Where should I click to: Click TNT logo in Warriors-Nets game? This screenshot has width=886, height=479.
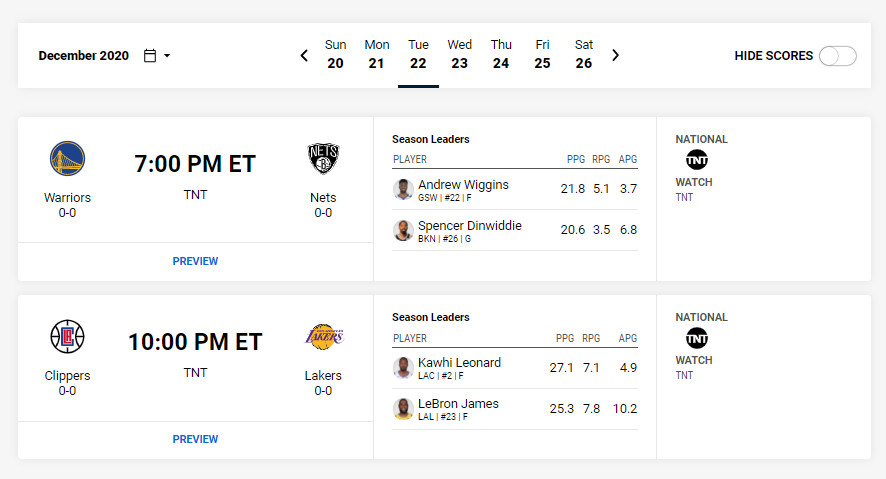click(x=697, y=160)
